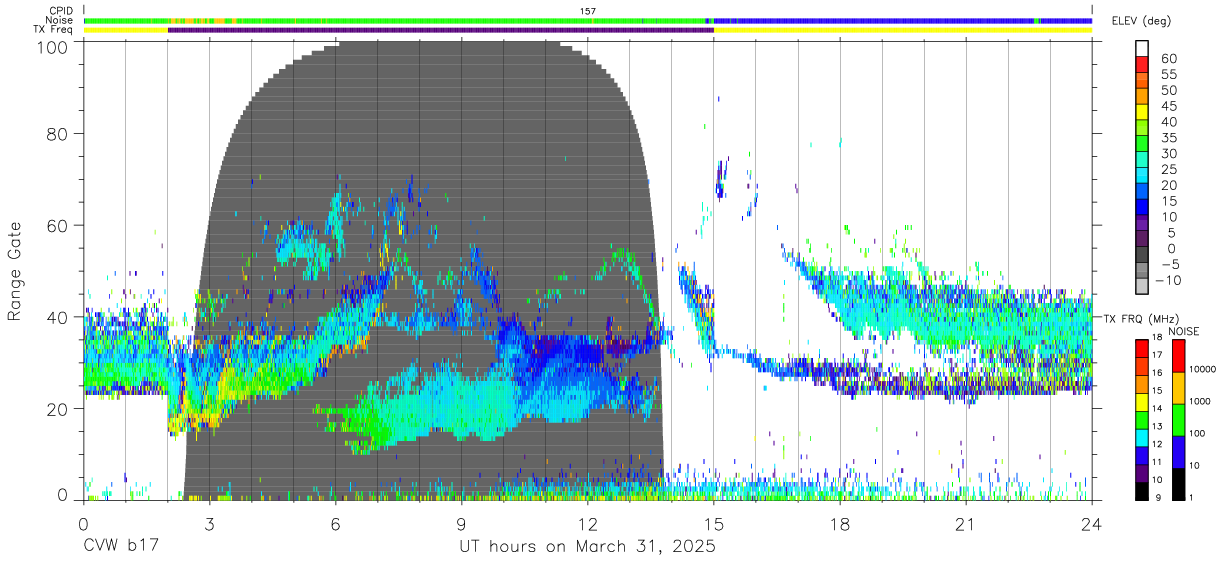
Task: Click the 60 tick on the Range Gate axis
Action: [x=57, y=225]
